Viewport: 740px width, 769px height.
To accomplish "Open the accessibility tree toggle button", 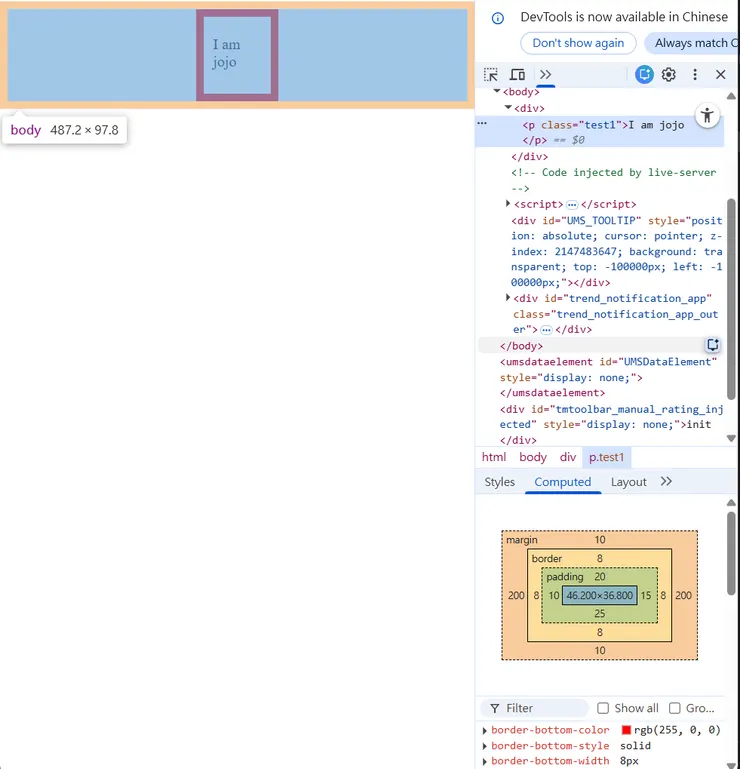I will coord(707,116).
